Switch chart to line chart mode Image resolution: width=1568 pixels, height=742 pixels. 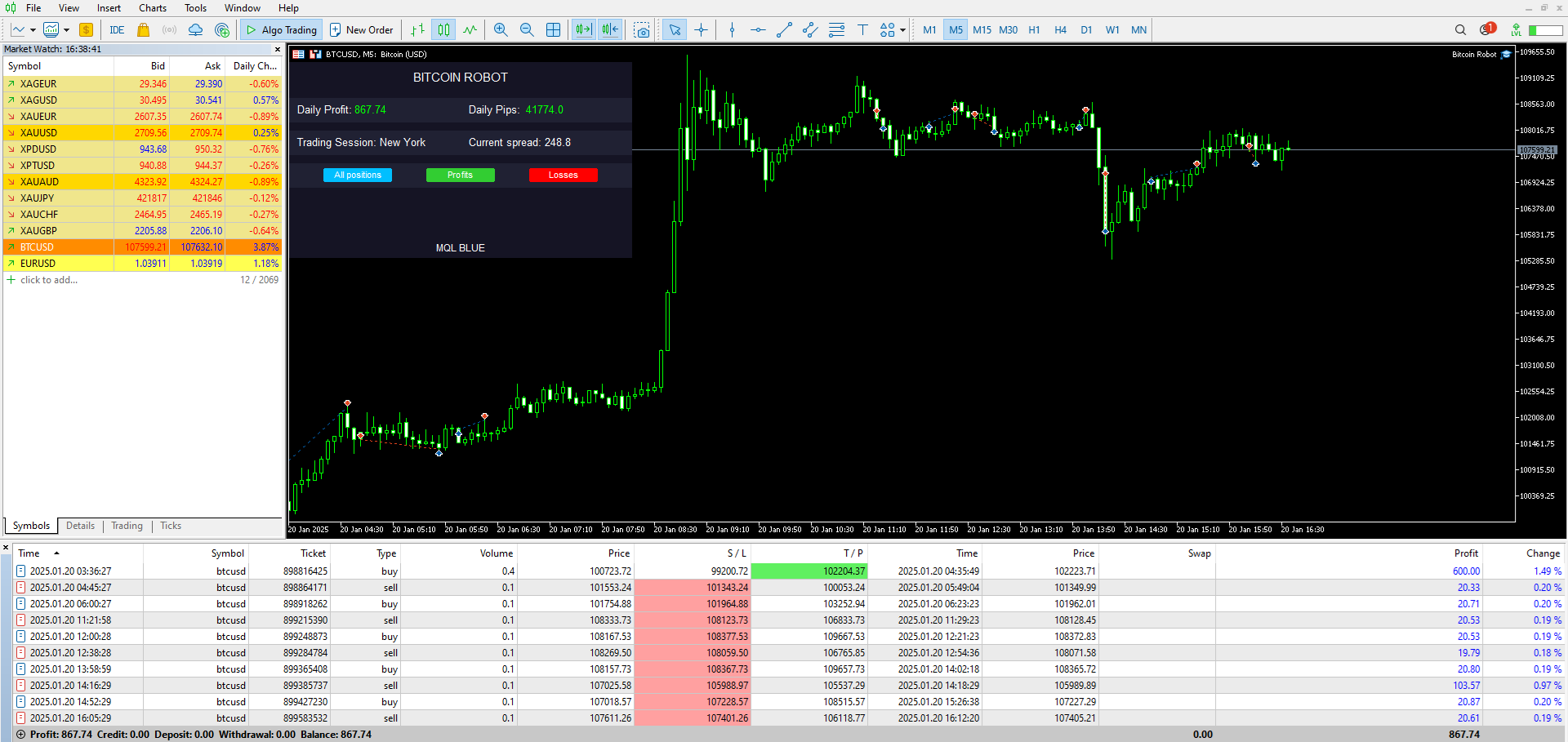(470, 30)
